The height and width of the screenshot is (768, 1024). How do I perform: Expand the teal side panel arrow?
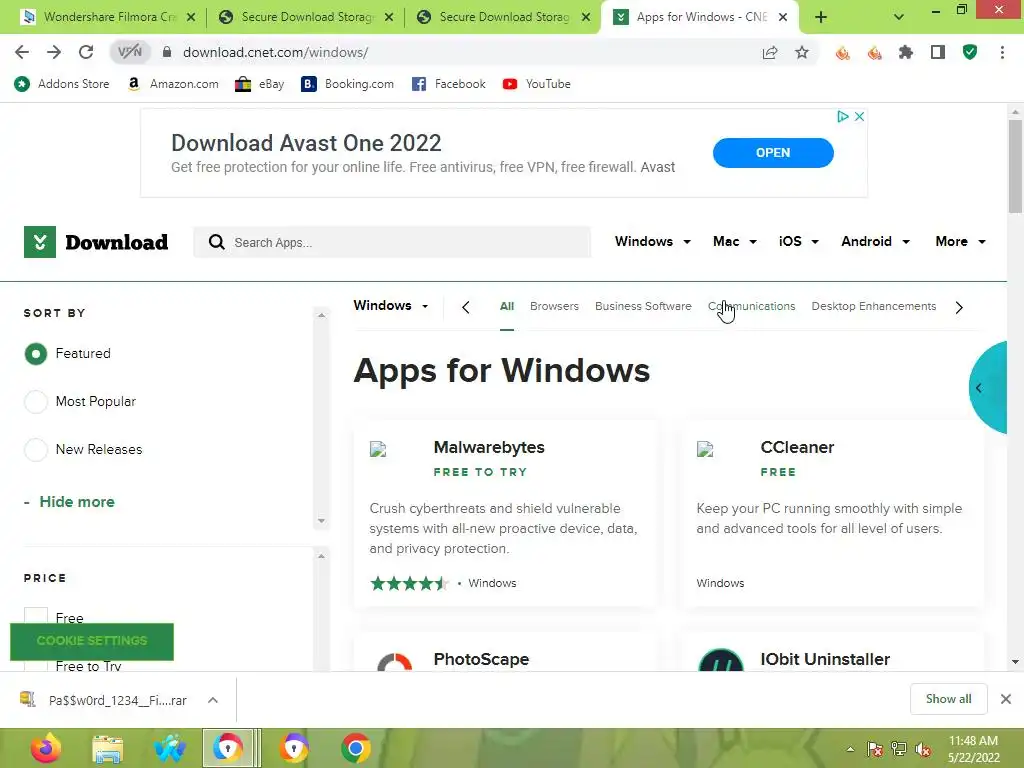coord(979,388)
